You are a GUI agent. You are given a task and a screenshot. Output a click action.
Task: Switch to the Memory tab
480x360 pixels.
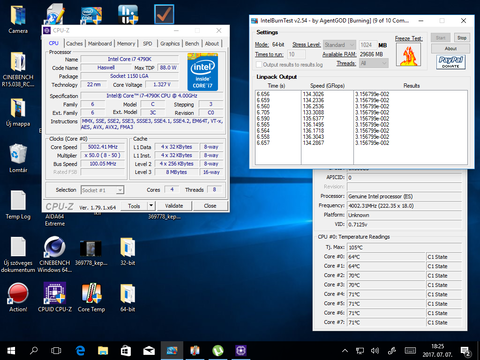click(126, 44)
